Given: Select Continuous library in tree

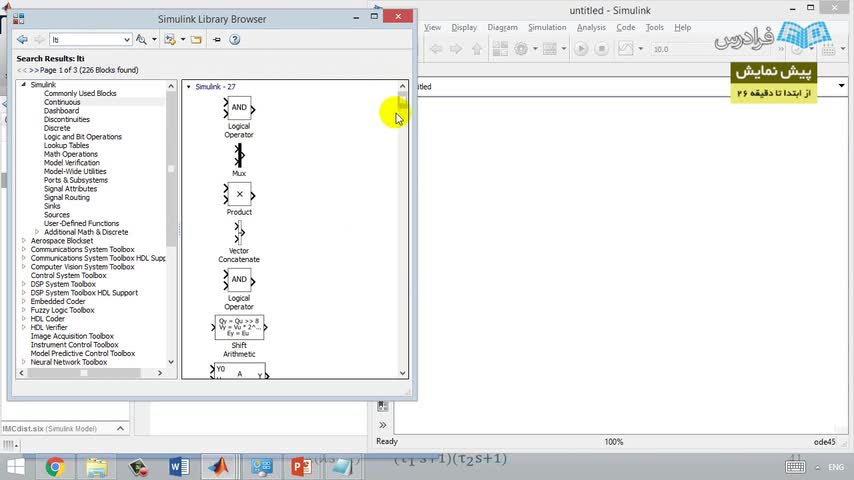Looking at the screenshot, I should (x=62, y=102).
